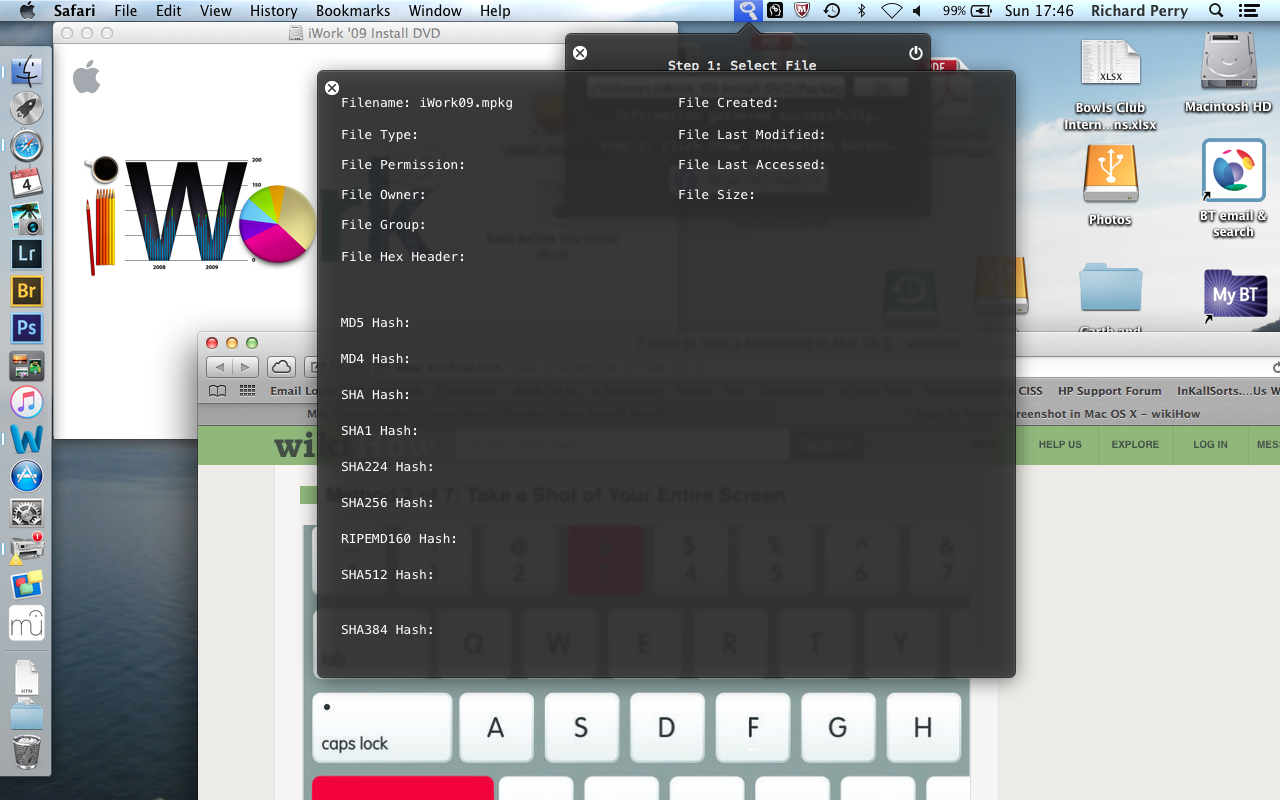Viewport: 1280px width, 800px height.
Task: Open Top Sites grid icon in Safari
Action: pyautogui.click(x=247, y=391)
